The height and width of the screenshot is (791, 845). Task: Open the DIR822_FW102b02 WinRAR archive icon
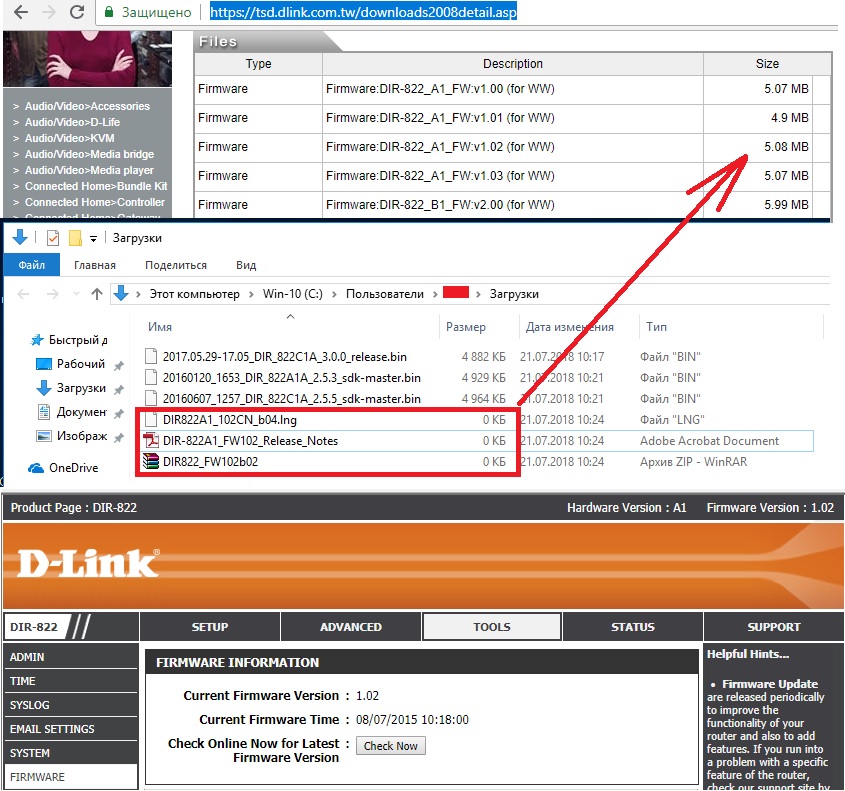151,461
